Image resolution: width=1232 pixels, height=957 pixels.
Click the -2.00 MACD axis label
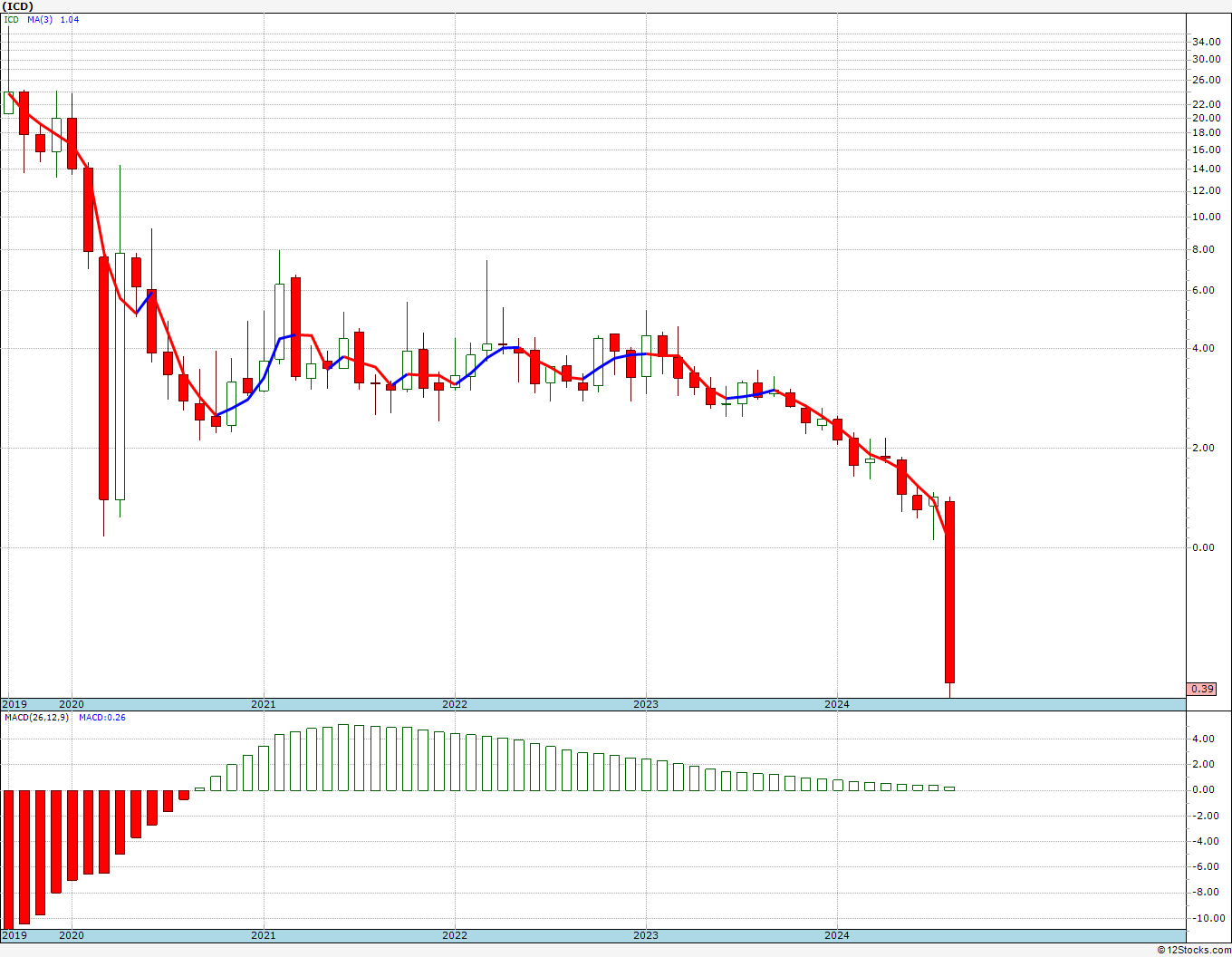pyautogui.click(x=1206, y=816)
